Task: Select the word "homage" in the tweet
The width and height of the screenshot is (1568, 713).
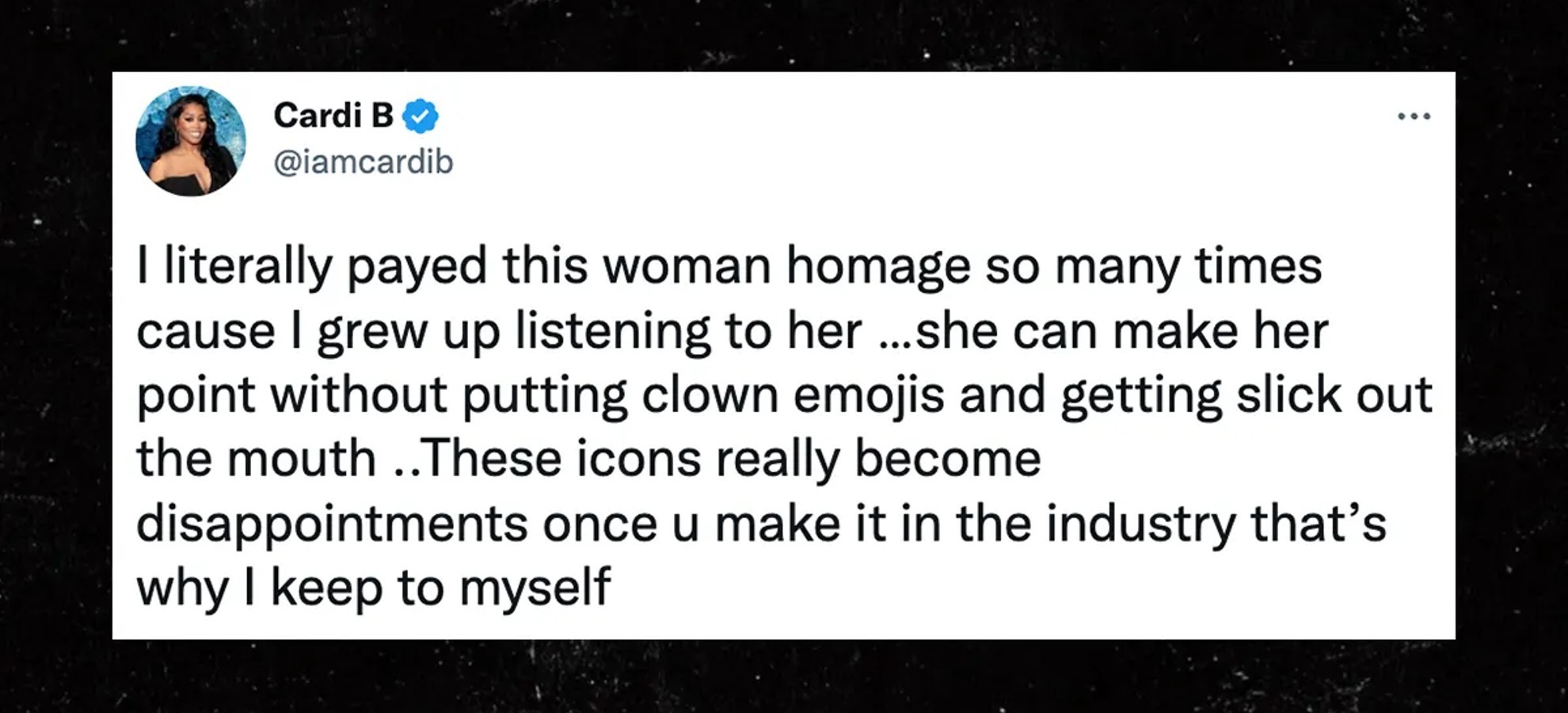Action: 877,267
